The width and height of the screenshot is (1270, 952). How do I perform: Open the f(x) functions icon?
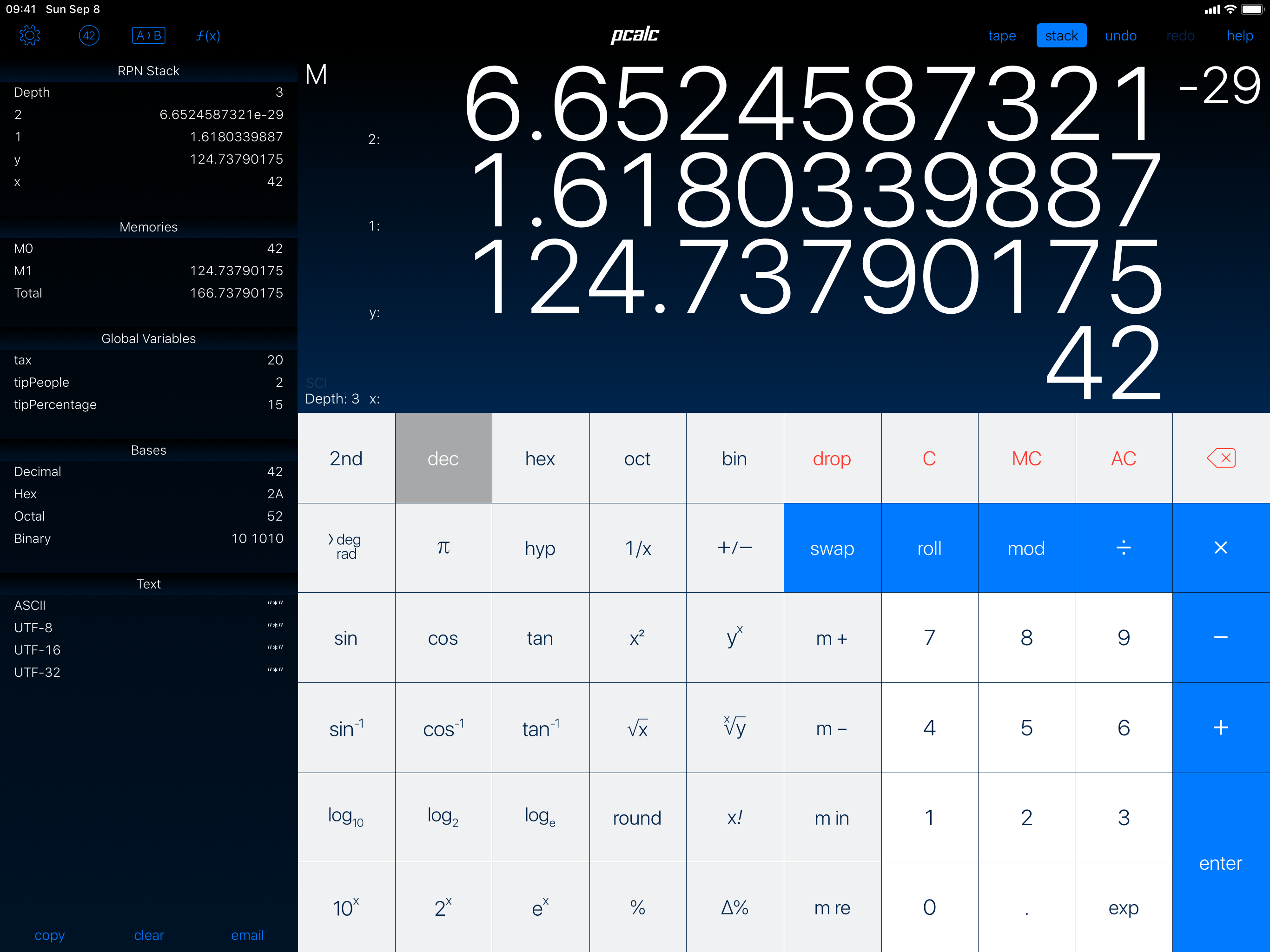point(208,36)
